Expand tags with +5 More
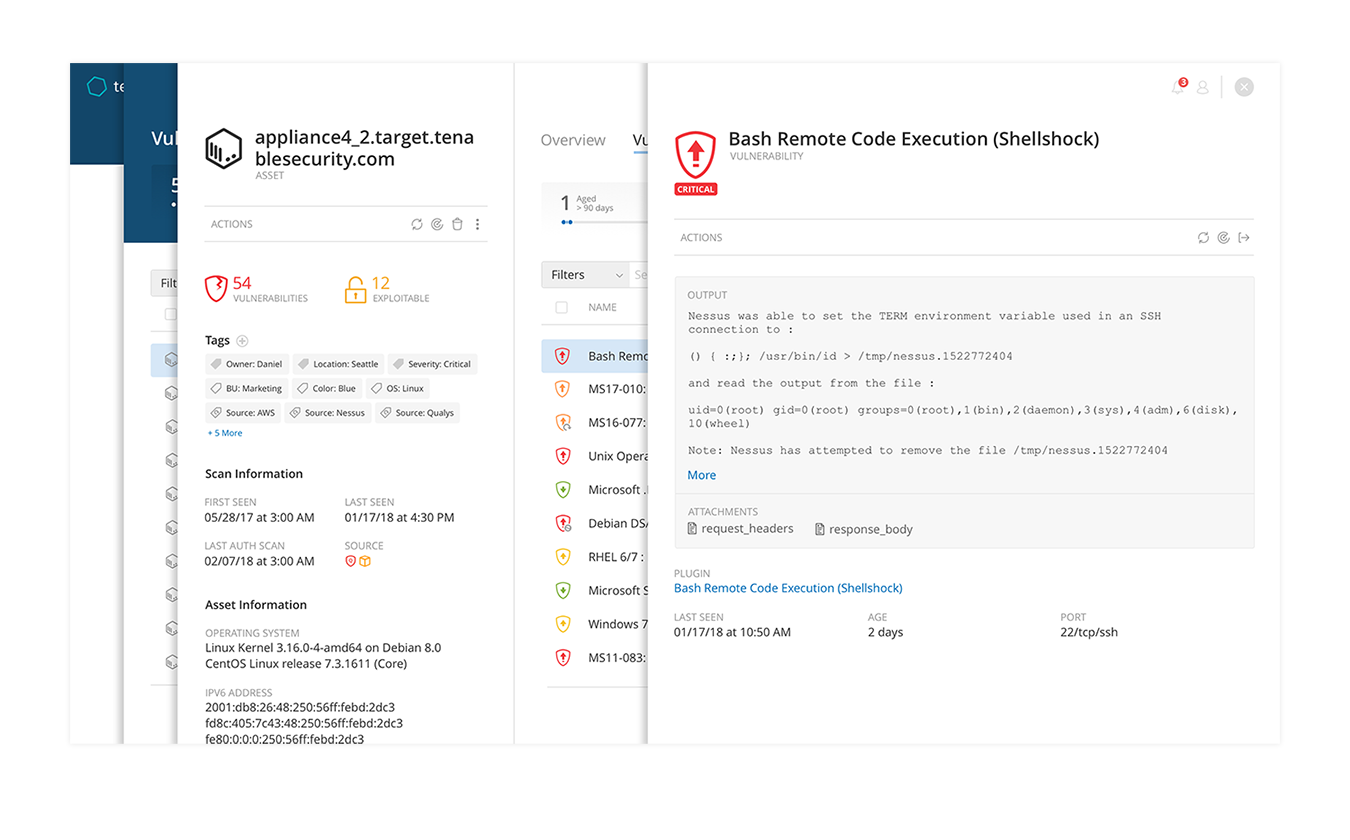1350x840 pixels. click(225, 433)
